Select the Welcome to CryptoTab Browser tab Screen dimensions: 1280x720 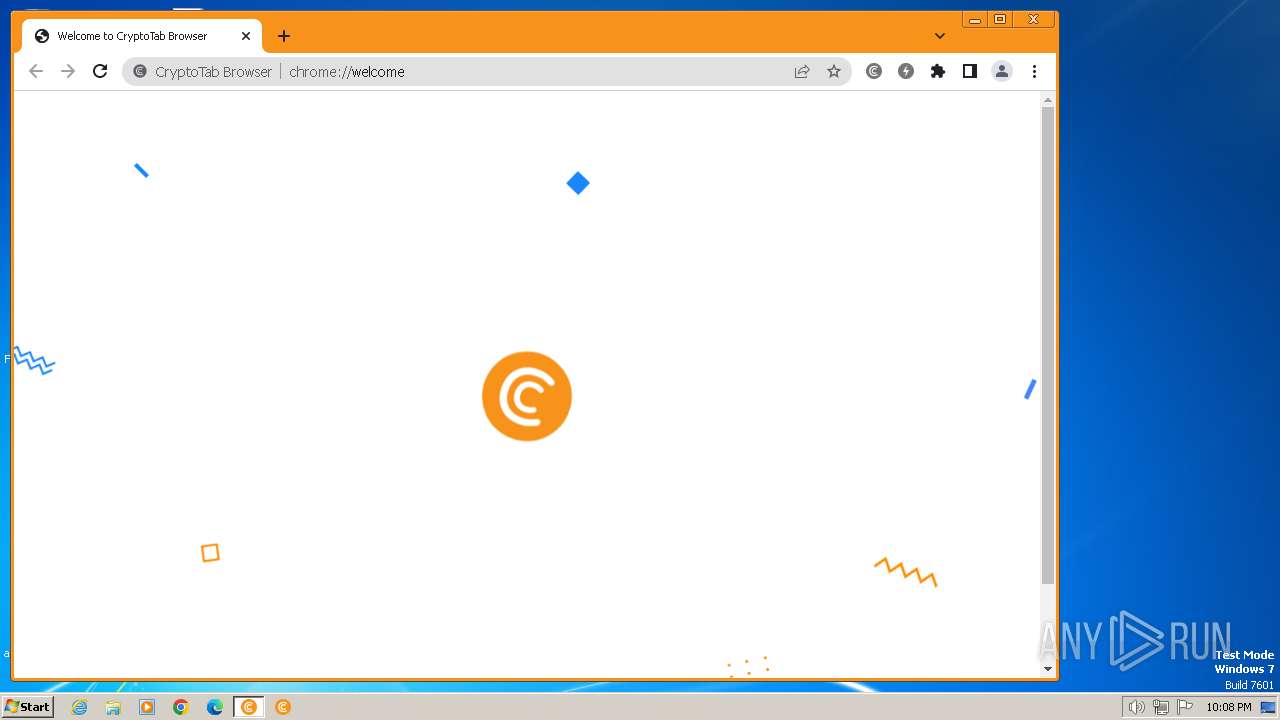142,36
